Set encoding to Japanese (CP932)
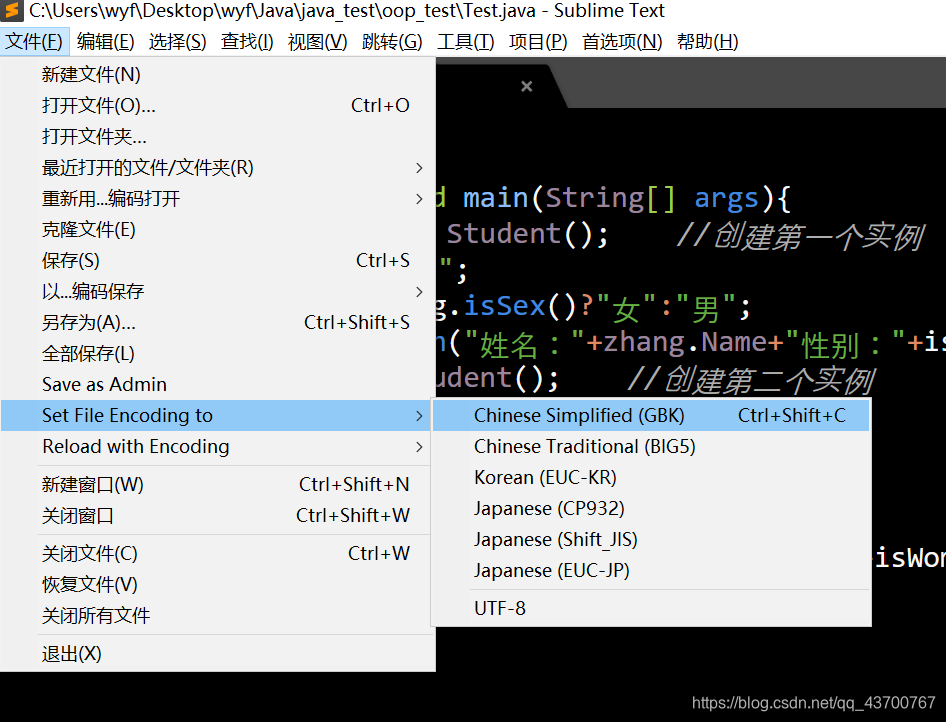This screenshot has width=946, height=722. point(651,508)
